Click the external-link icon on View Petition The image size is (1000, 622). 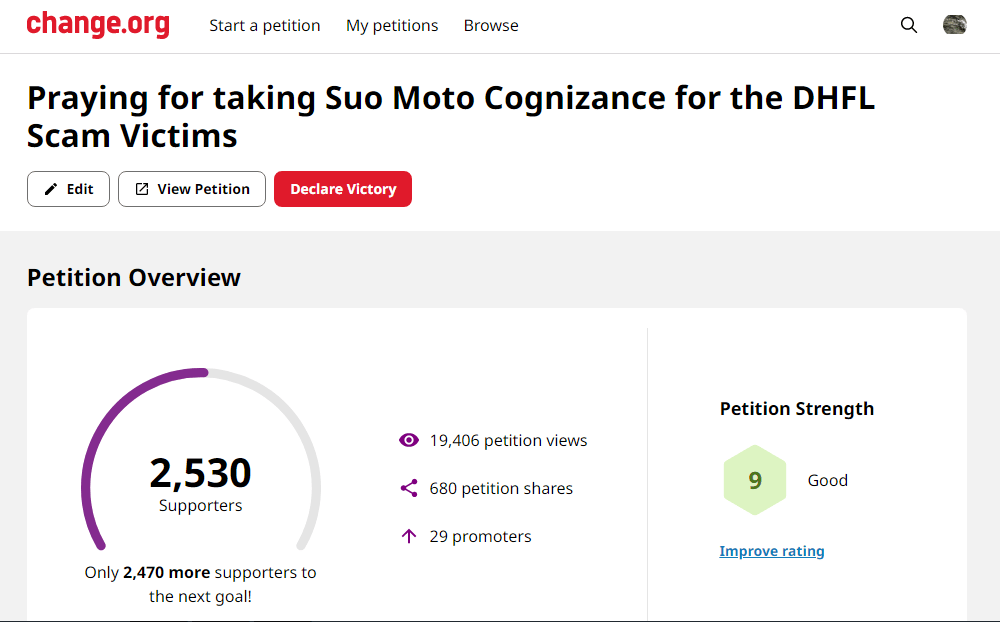[x=142, y=189]
